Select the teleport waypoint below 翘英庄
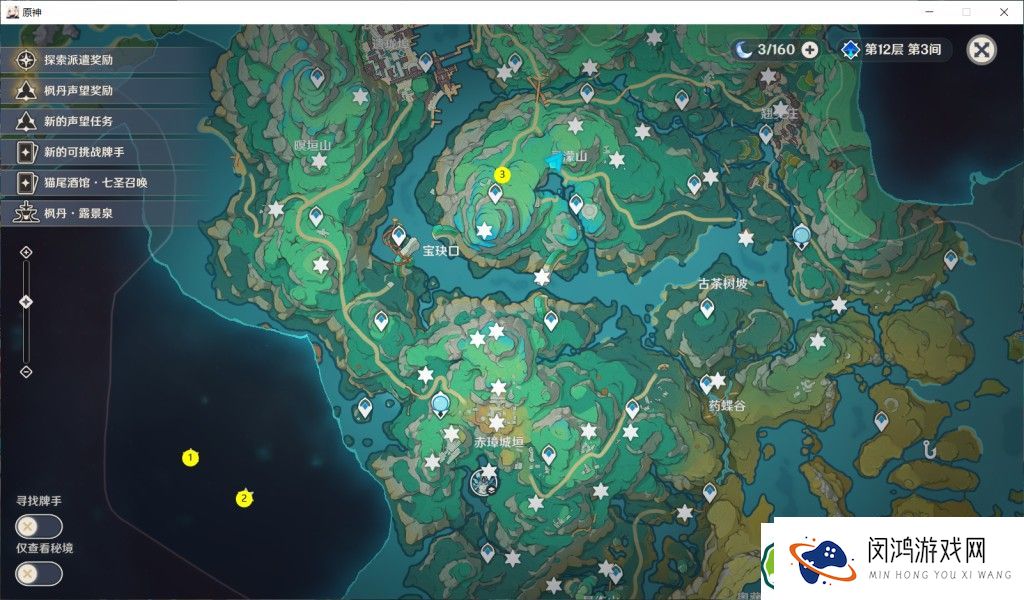Viewport: 1024px width, 600px height. pos(766,134)
